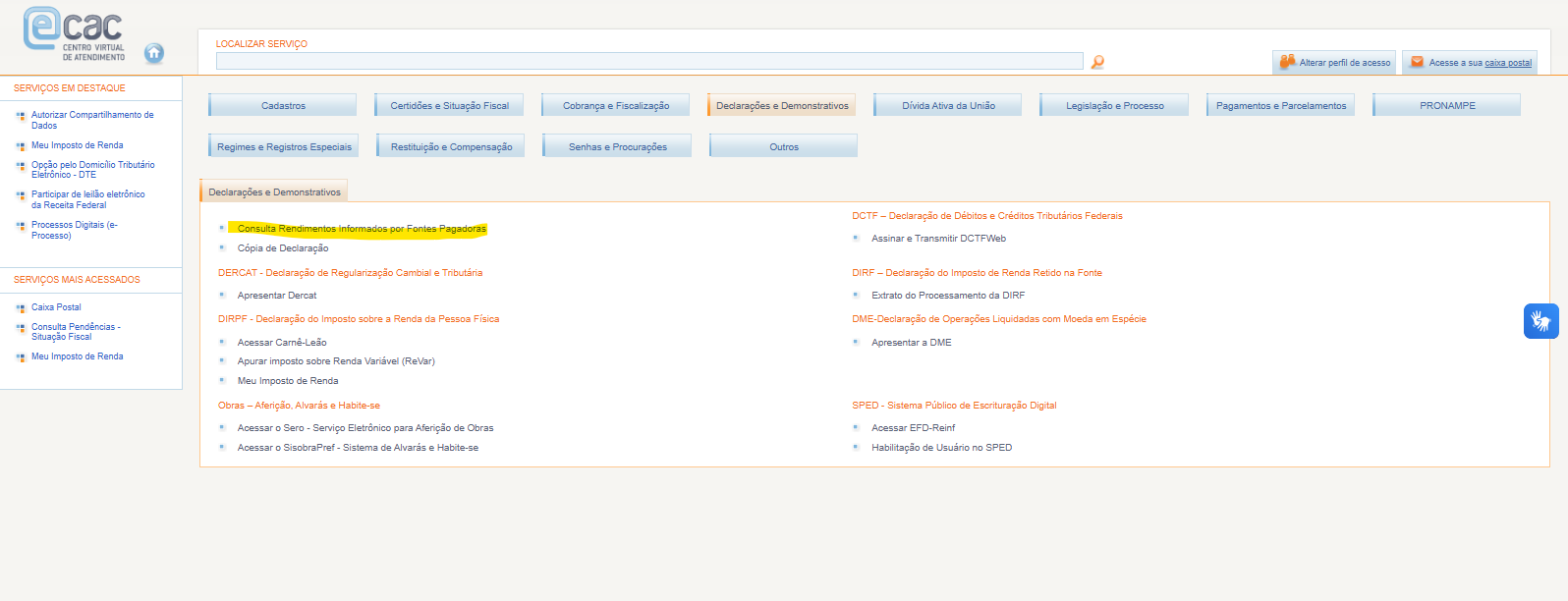
Task: Click the icon beside Caixa Postal in sidebar
Action: [21, 308]
